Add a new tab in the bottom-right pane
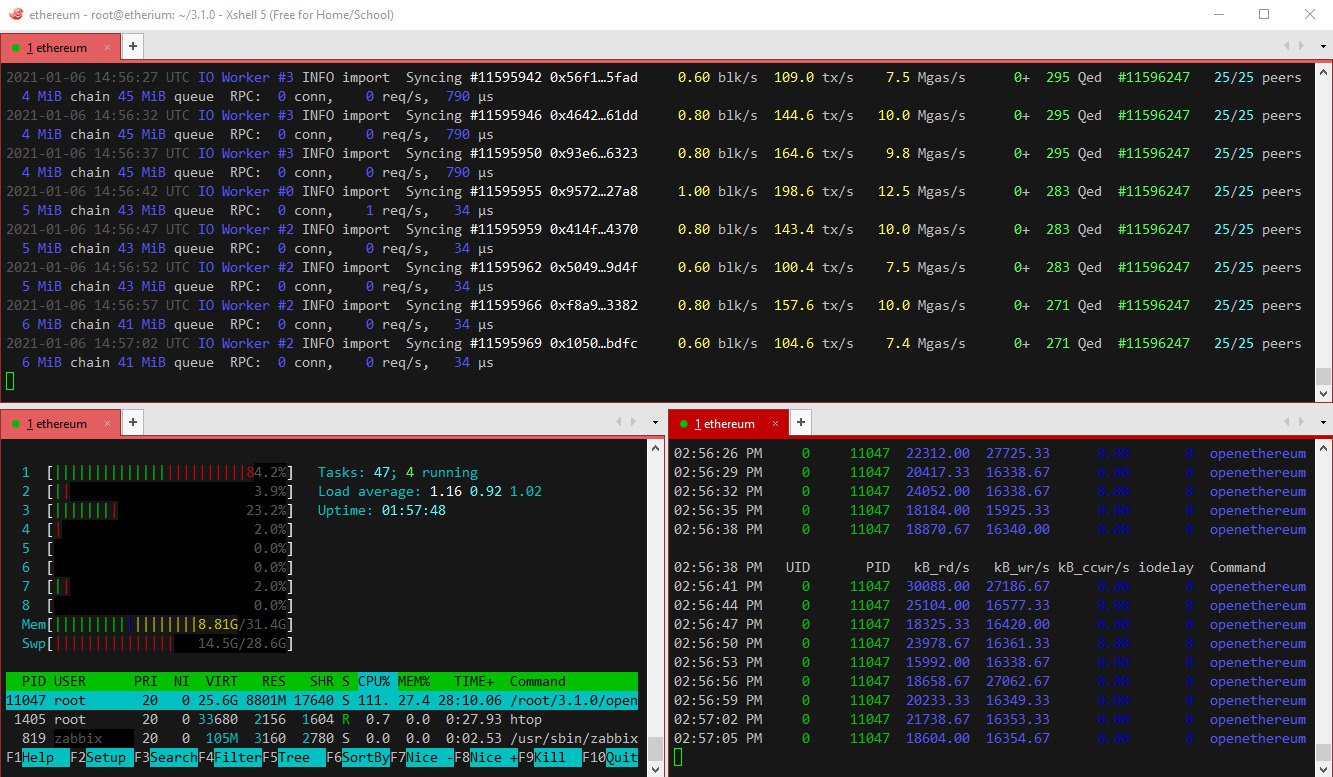 tap(800, 423)
